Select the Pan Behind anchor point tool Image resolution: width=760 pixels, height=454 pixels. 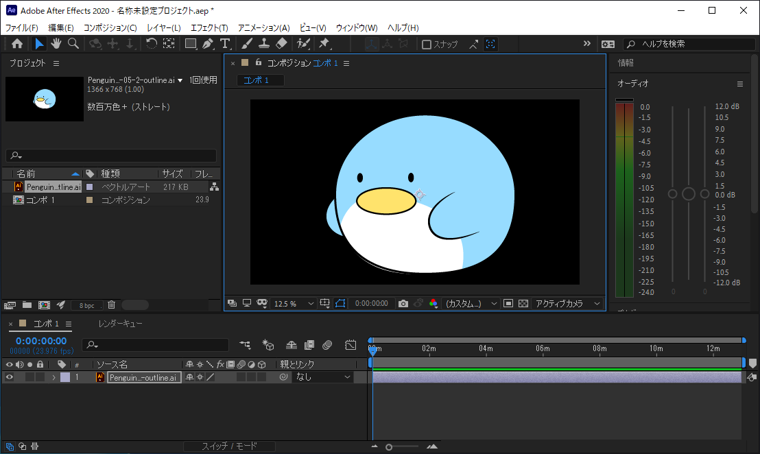(169, 44)
